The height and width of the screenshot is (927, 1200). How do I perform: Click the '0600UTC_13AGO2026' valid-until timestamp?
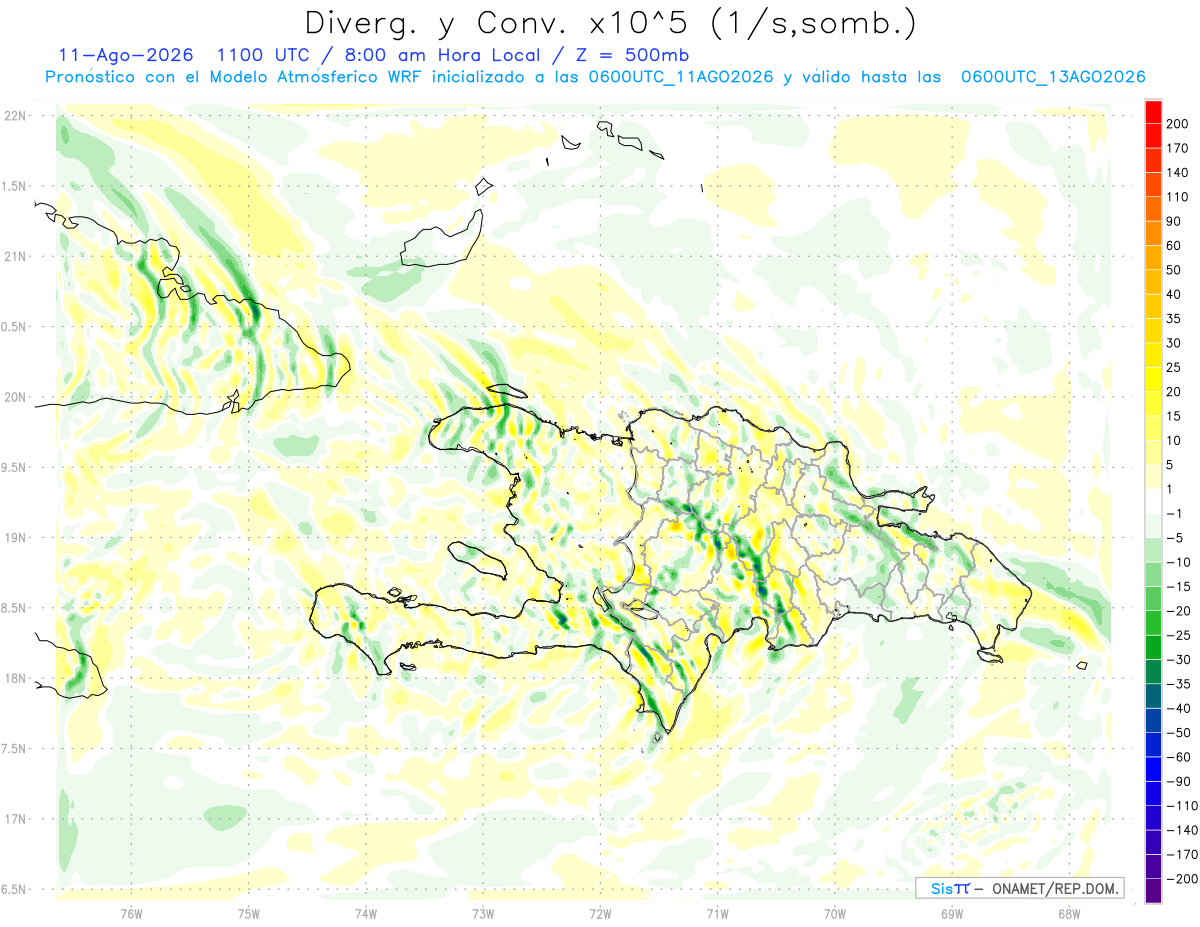pos(1053,77)
